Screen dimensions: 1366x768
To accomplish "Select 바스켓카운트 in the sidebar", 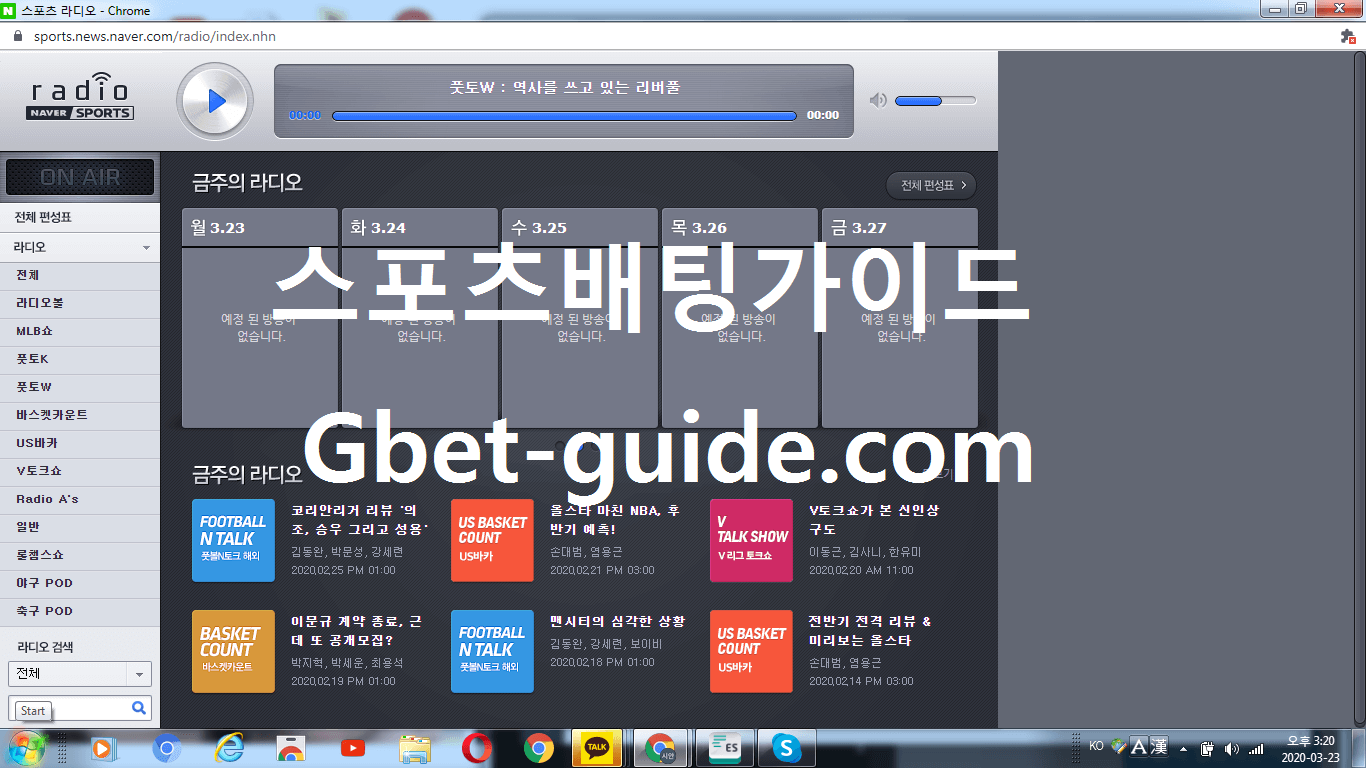I will [80, 415].
